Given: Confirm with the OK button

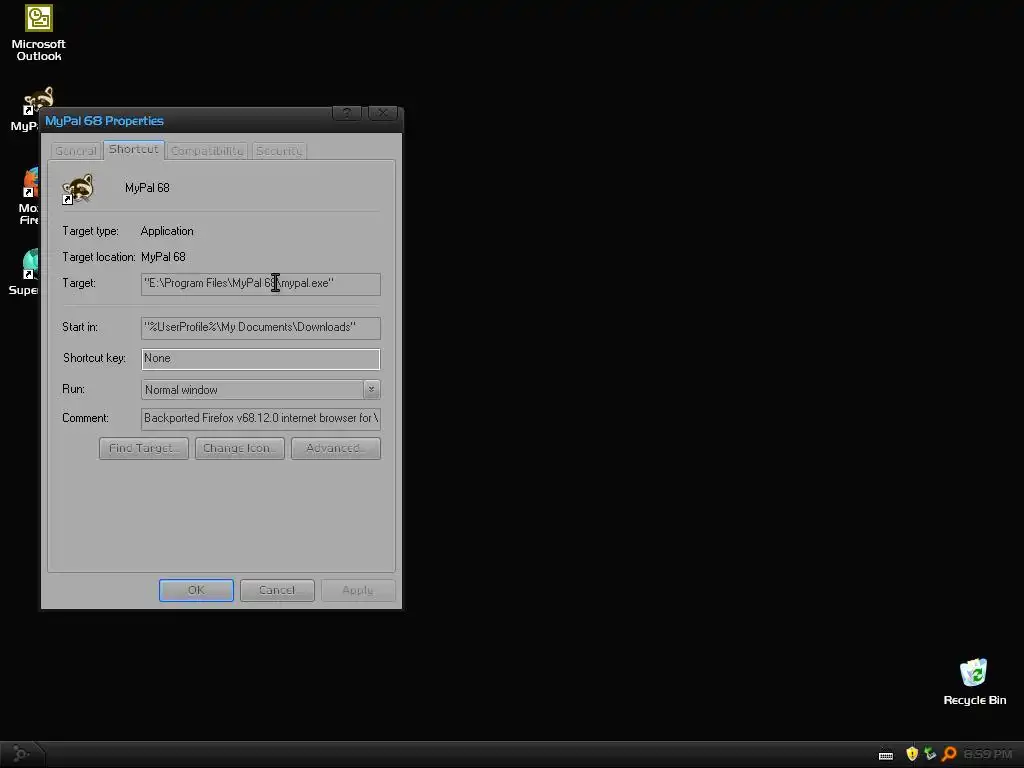Looking at the screenshot, I should 196,590.
